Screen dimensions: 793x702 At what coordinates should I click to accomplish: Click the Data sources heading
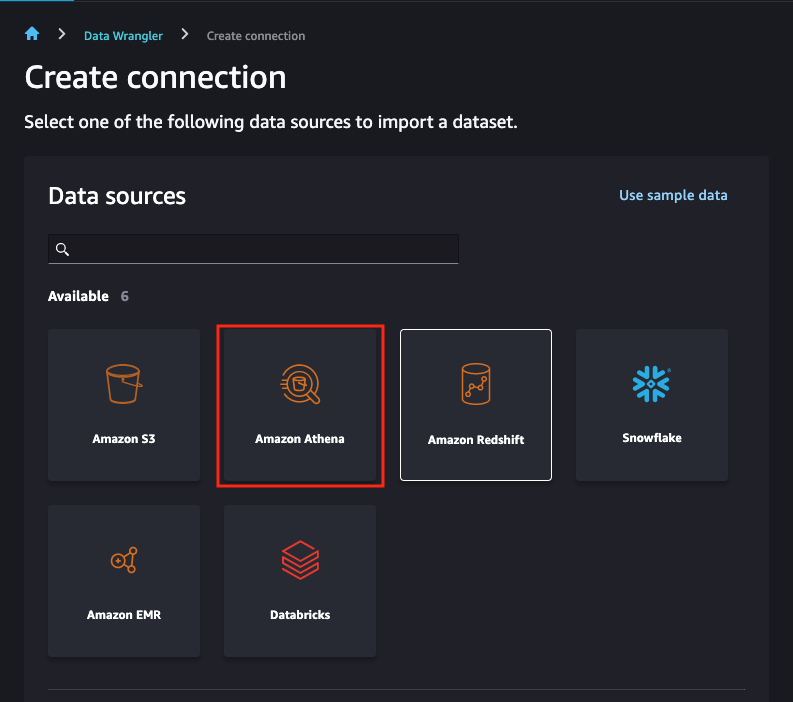(117, 196)
